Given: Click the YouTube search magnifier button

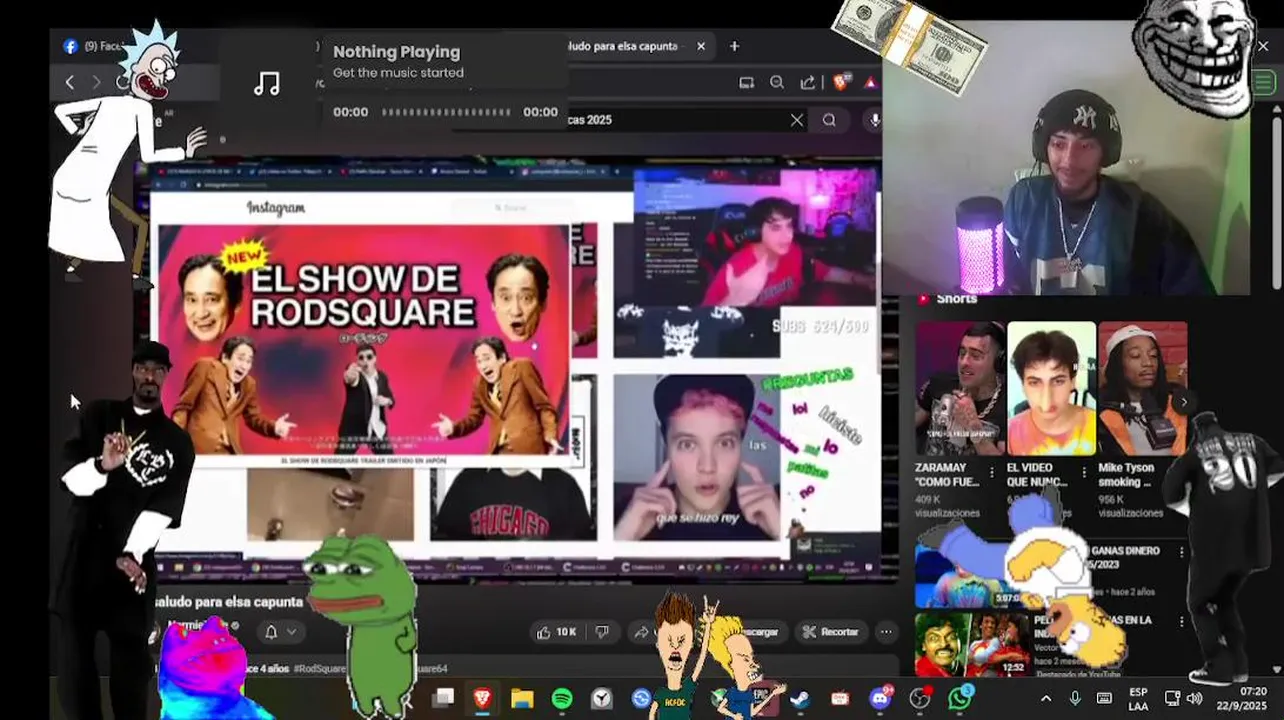Looking at the screenshot, I should click(x=829, y=120).
